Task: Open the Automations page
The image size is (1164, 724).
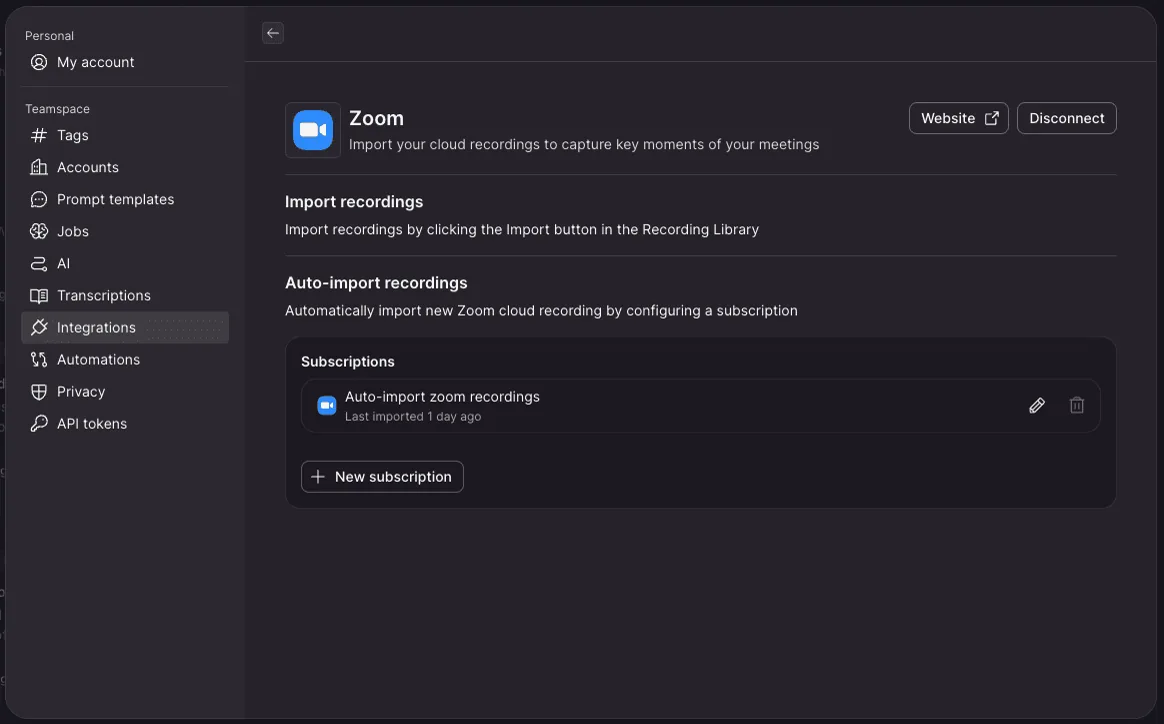Action: [x=125, y=359]
